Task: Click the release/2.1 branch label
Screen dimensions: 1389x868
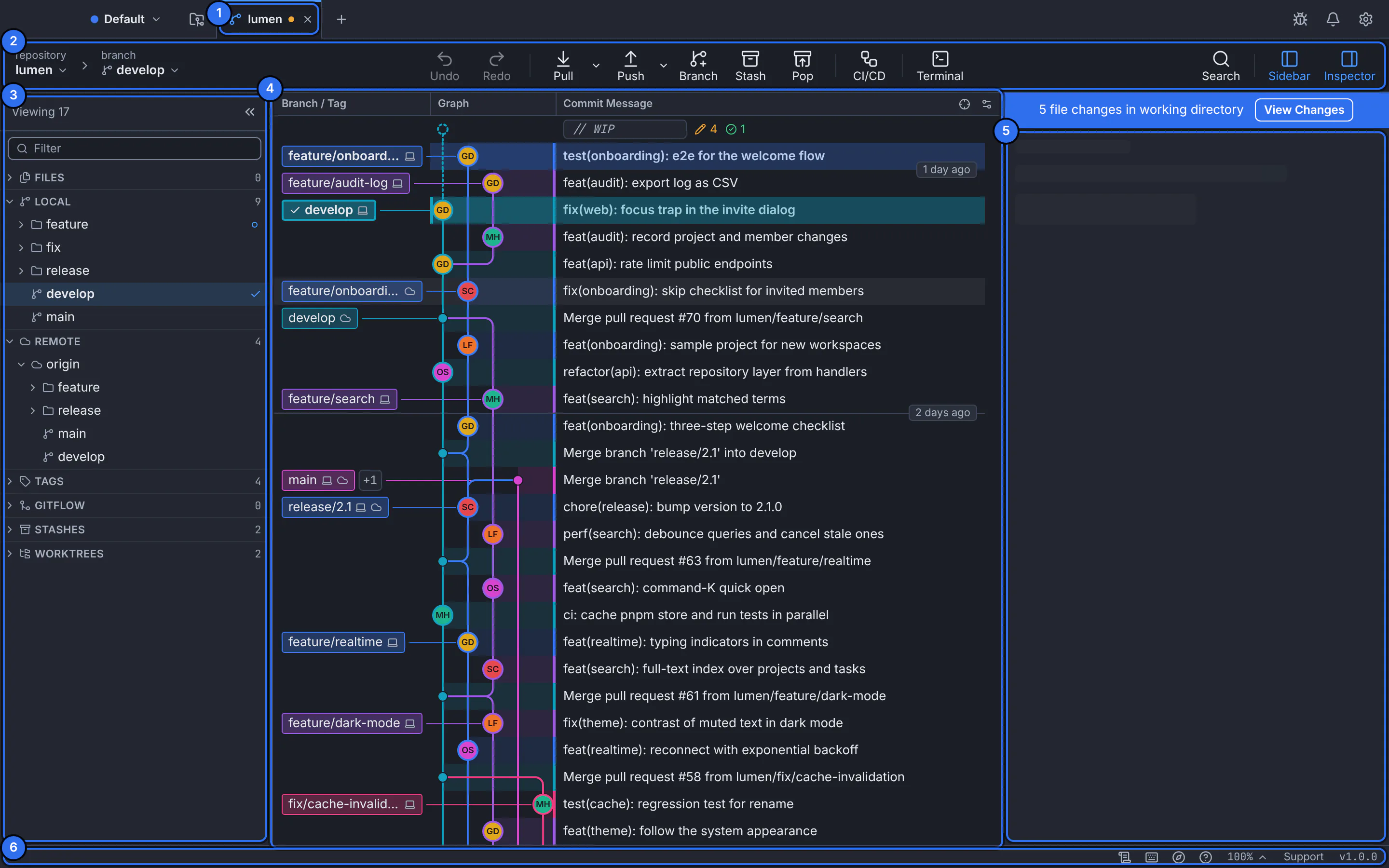Action: click(335, 507)
